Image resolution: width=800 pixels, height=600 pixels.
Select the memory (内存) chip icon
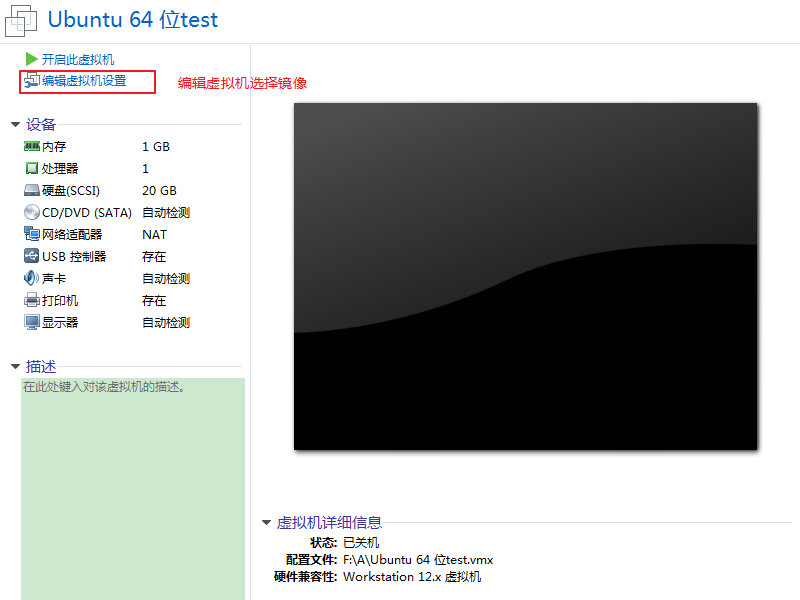click(32, 147)
